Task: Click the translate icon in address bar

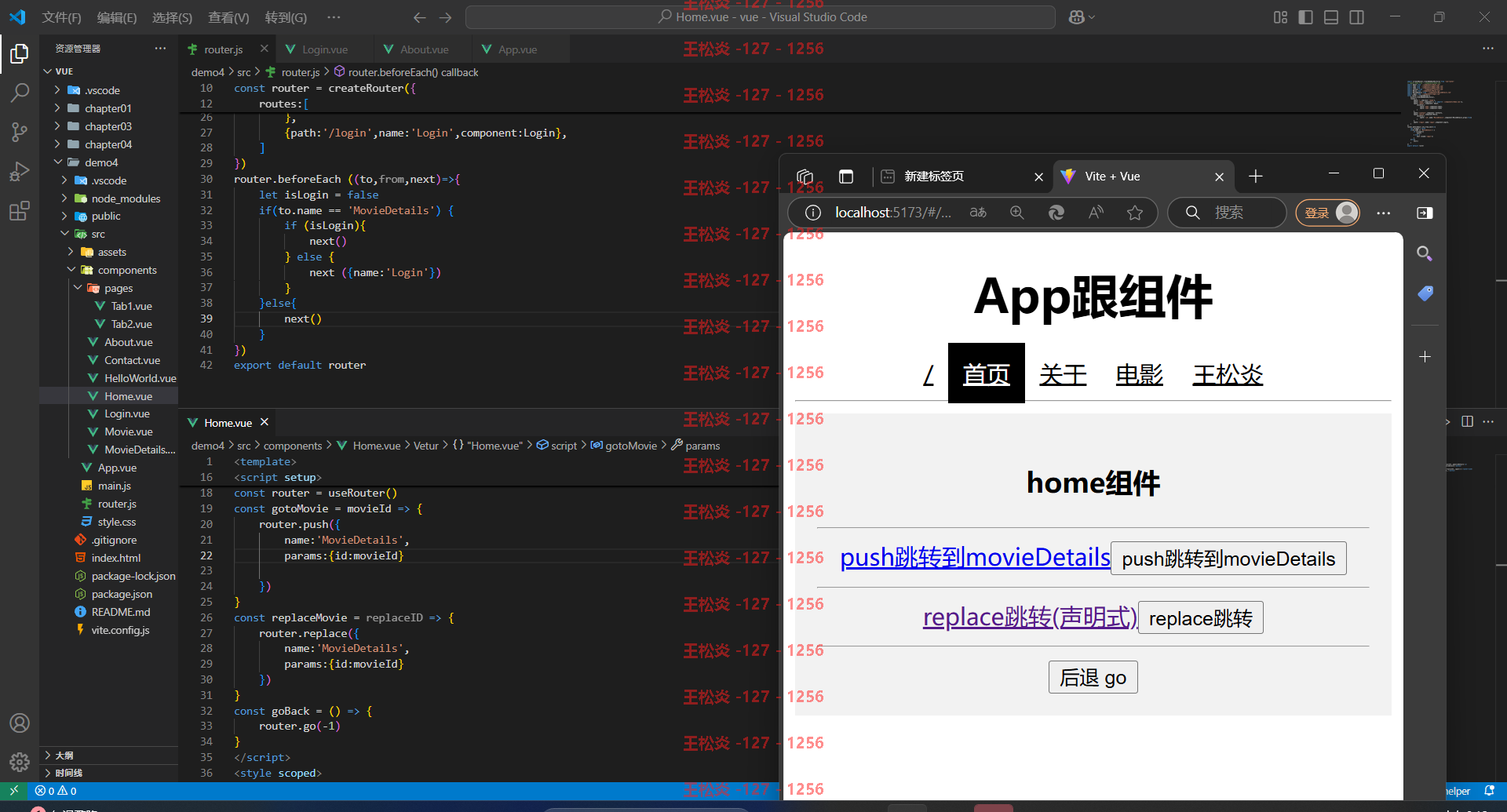Action: [978, 213]
